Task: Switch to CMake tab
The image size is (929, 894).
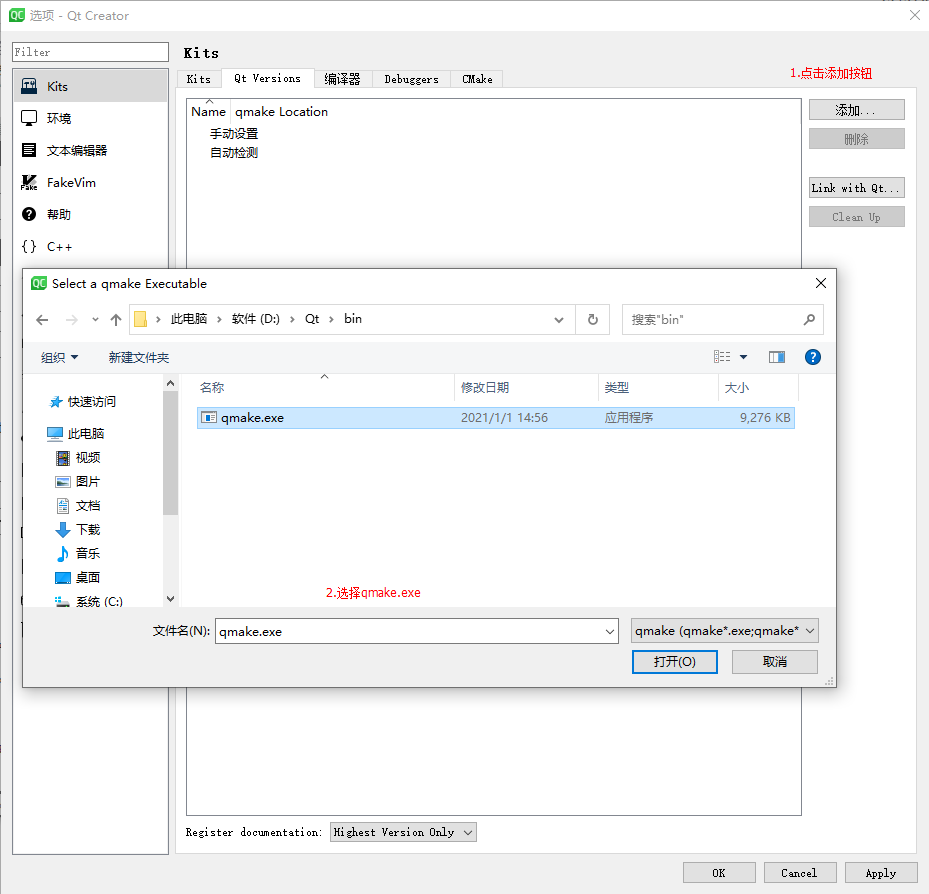Action: pos(477,79)
